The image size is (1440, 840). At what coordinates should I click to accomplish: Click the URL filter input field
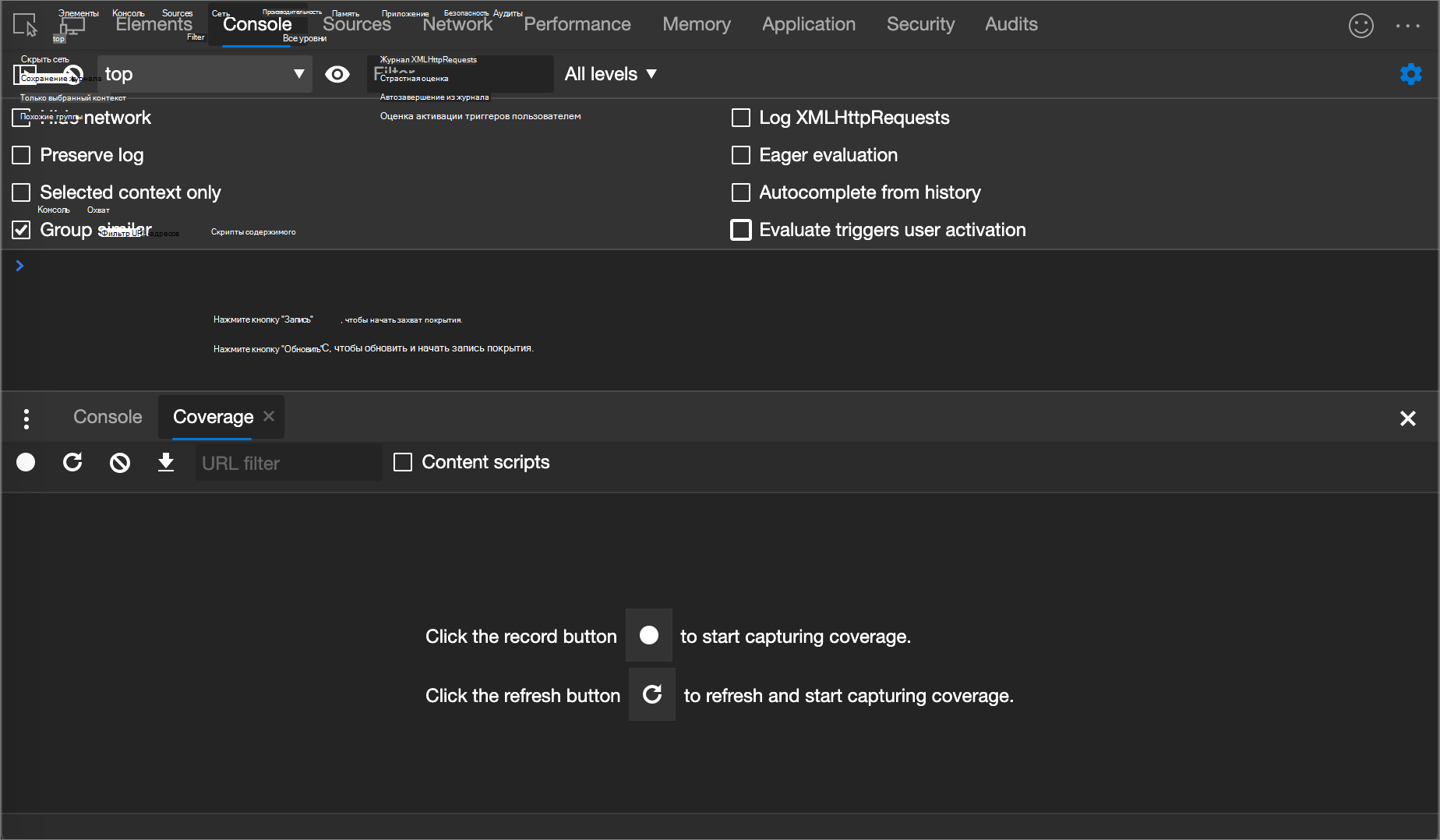coord(288,463)
